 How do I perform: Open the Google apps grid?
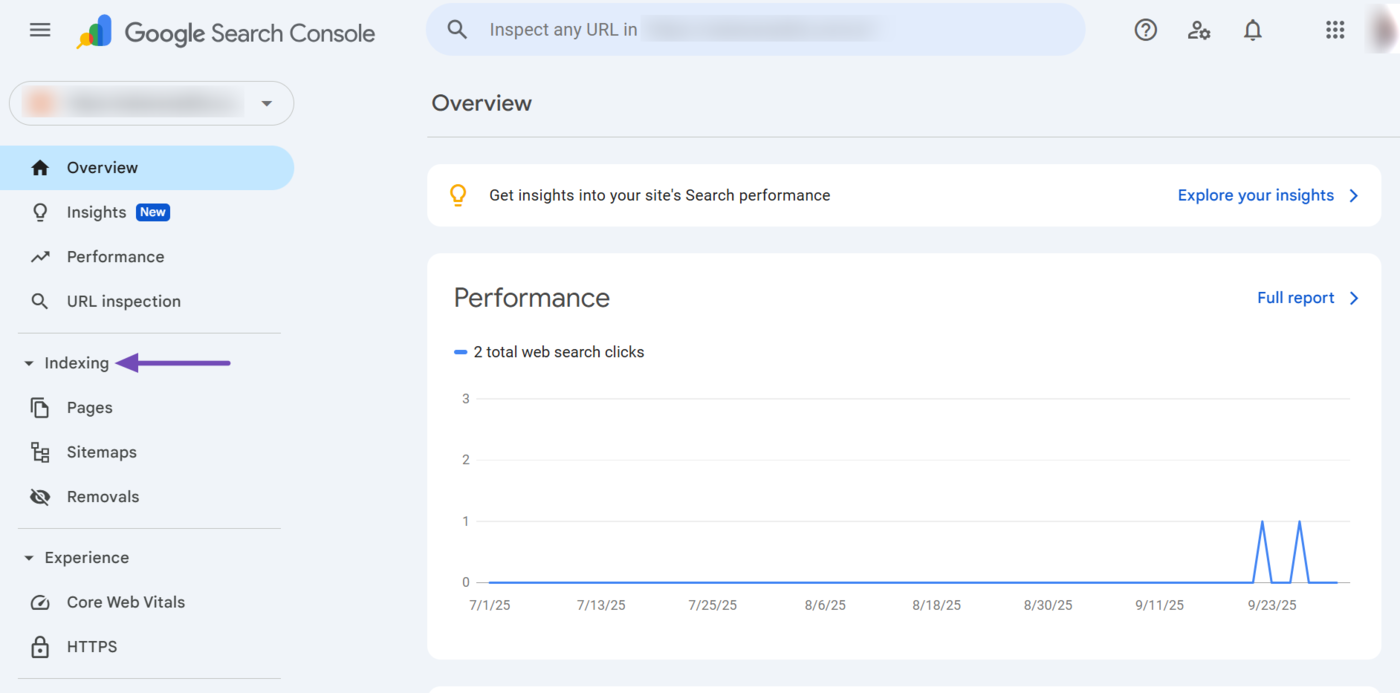1335,30
